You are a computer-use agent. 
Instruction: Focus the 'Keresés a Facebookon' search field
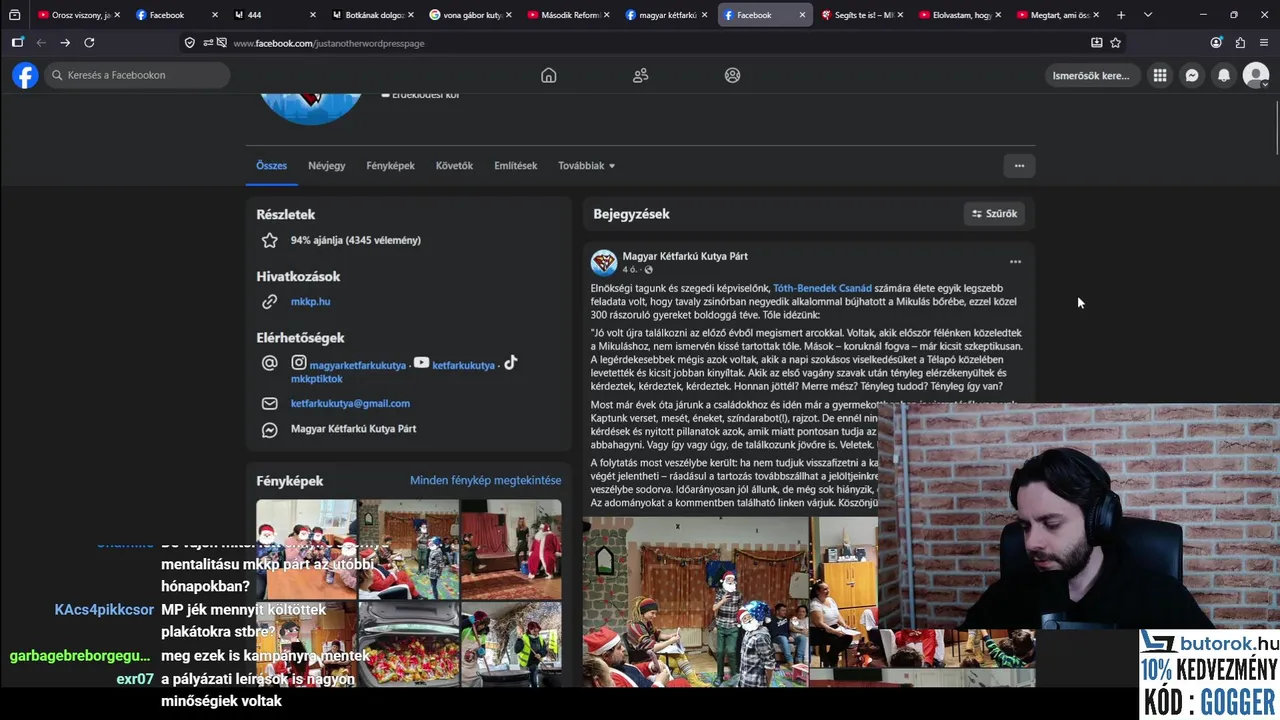click(137, 75)
